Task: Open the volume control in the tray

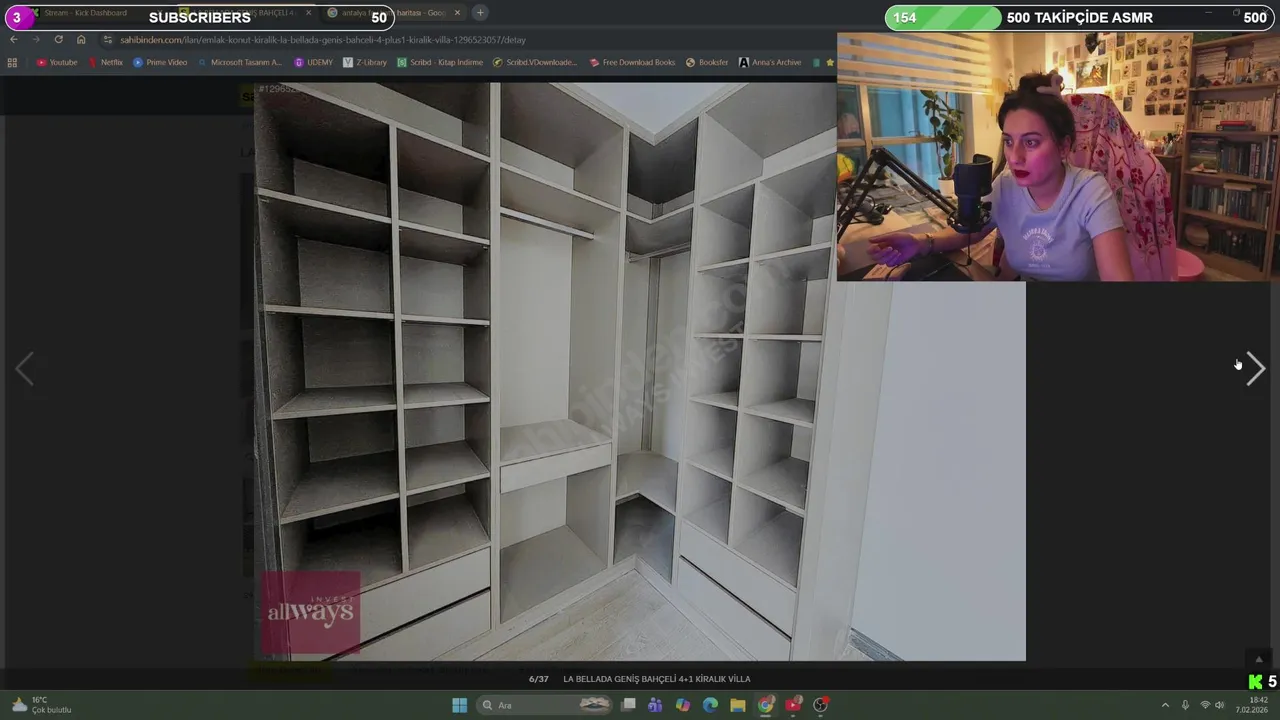Action: click(x=1219, y=705)
